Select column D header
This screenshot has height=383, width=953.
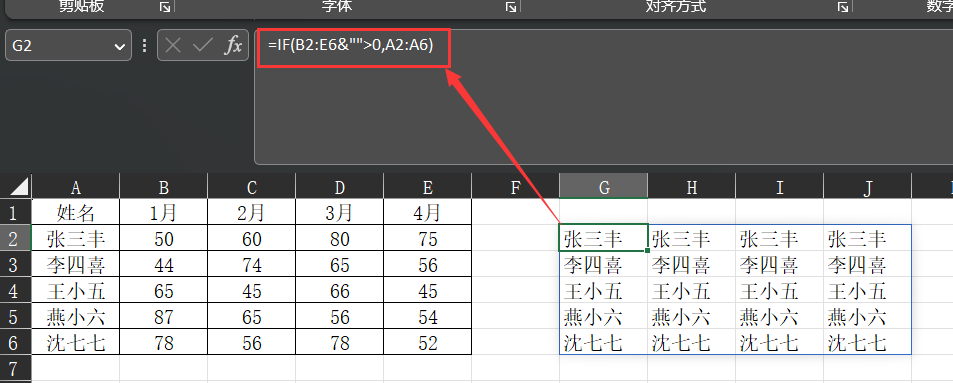pos(340,187)
